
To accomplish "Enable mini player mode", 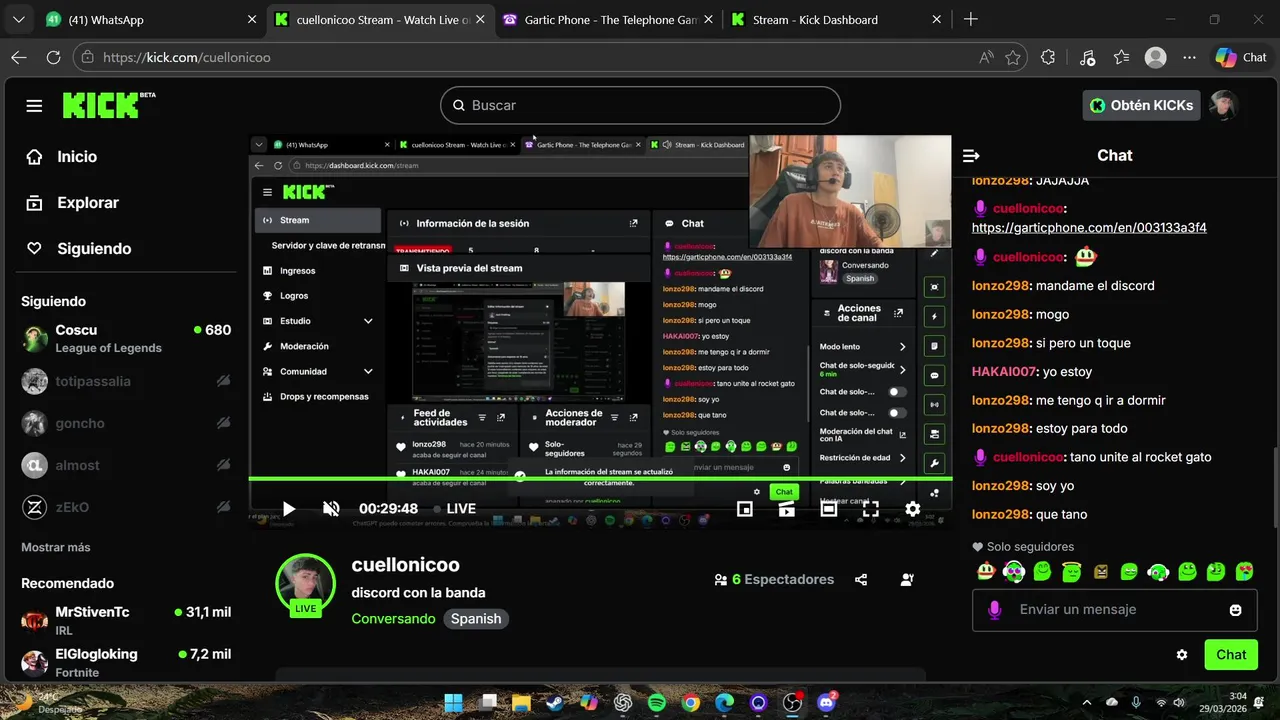I will [x=745, y=509].
